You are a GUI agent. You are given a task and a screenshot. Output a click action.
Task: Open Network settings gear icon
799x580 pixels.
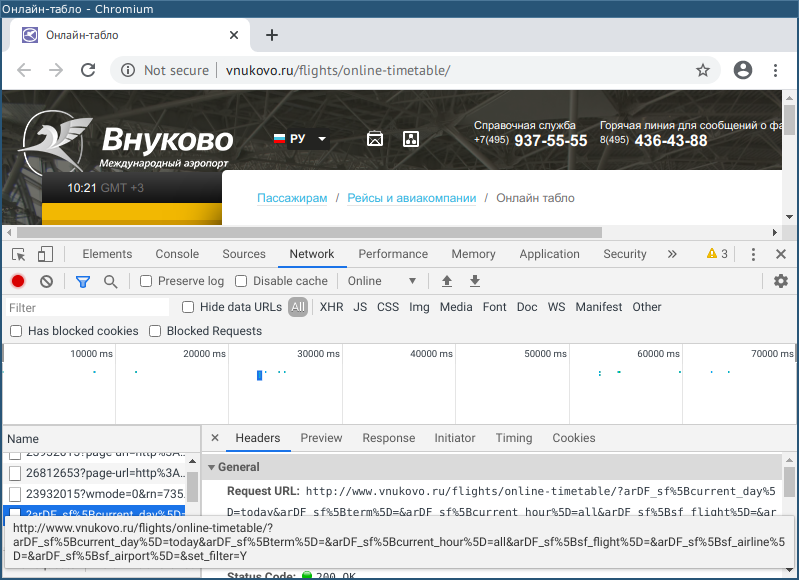781,281
